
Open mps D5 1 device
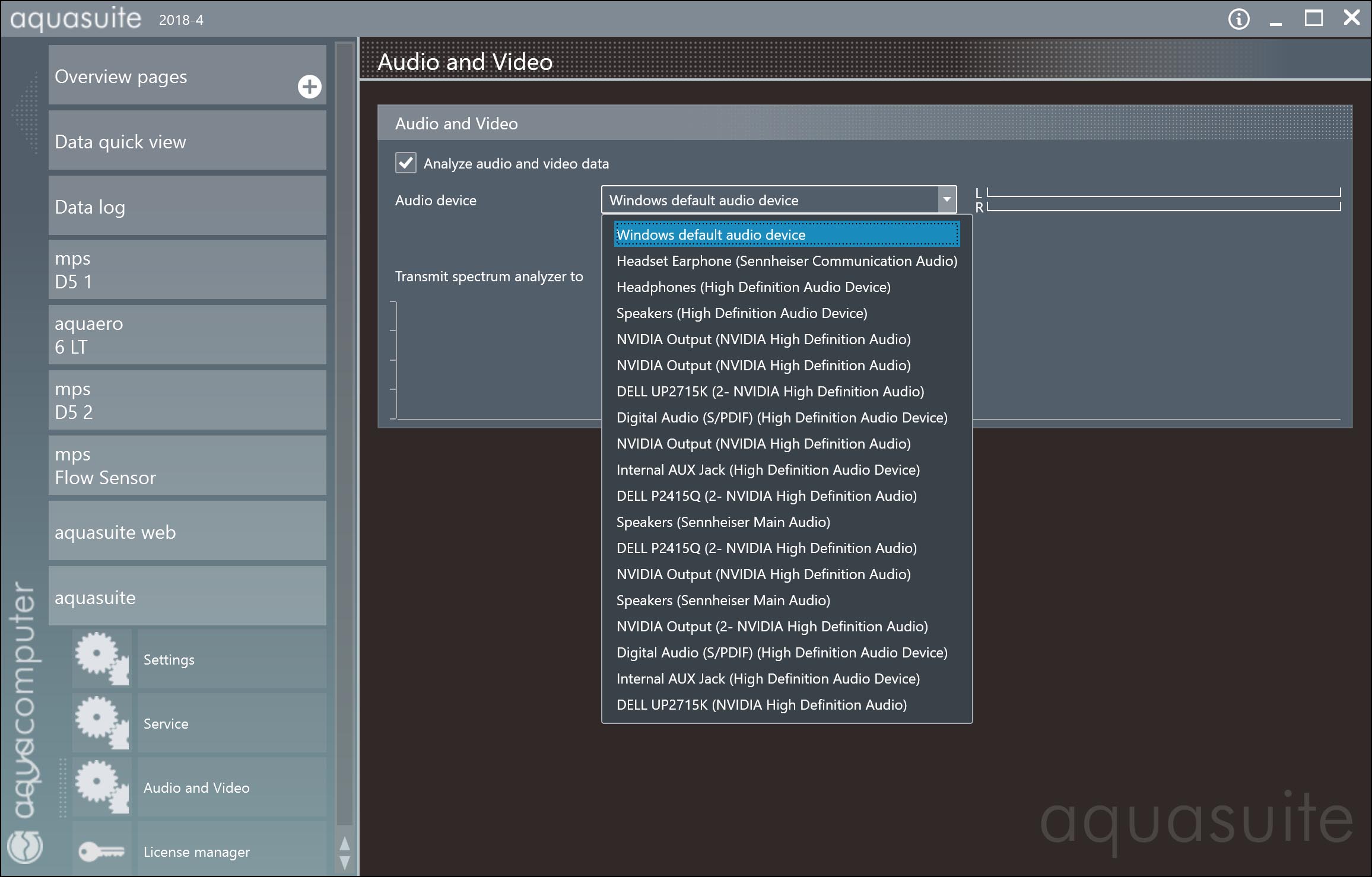click(188, 269)
